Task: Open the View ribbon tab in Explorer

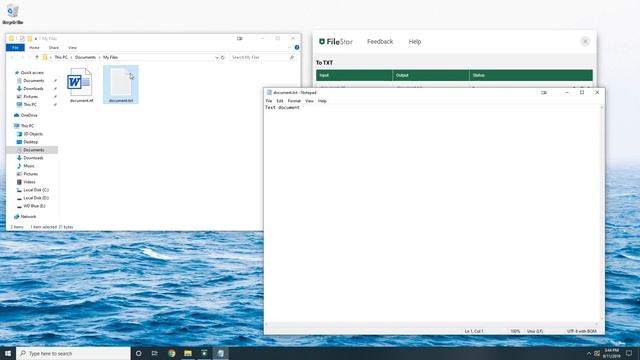Action: (72, 48)
